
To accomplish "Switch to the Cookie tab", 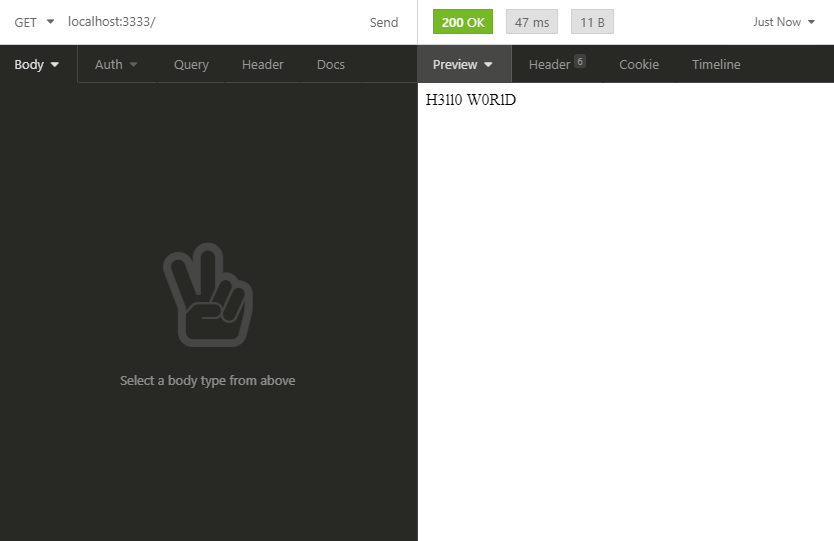I will (x=639, y=64).
